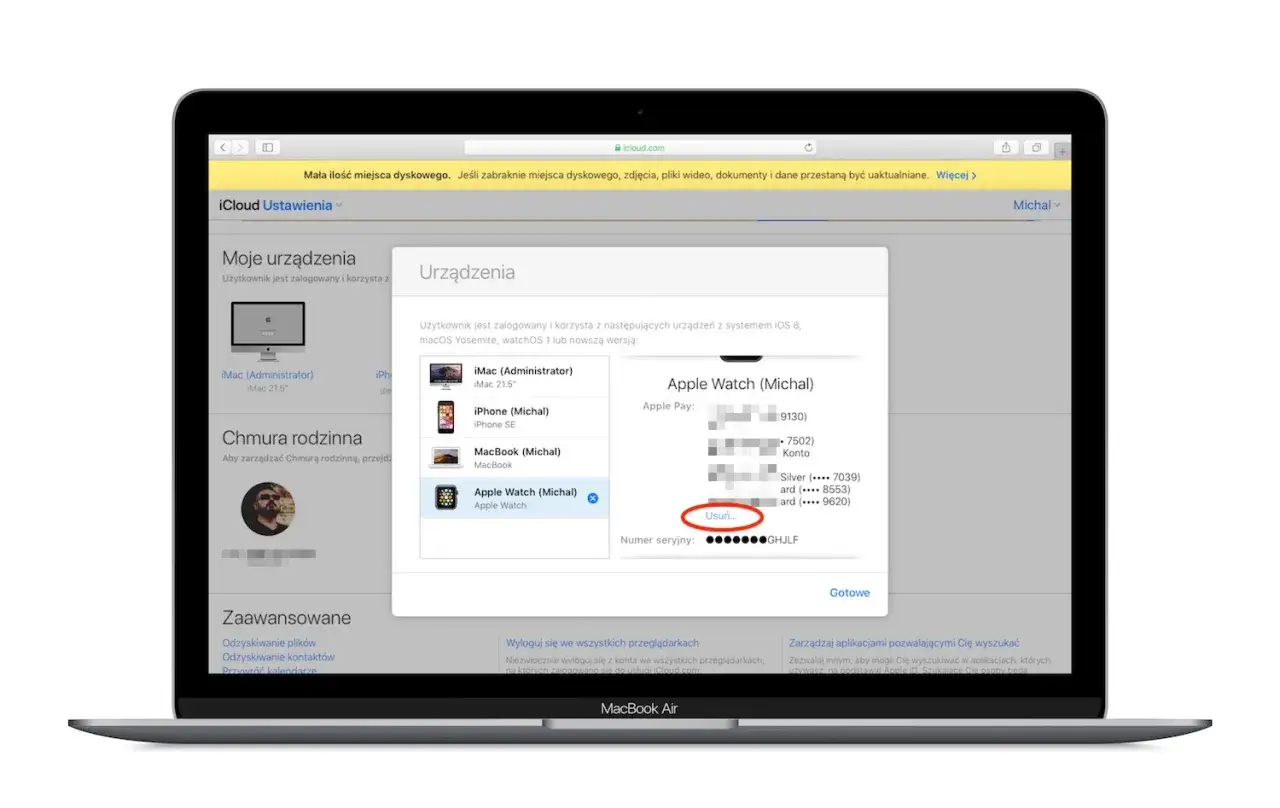
Task: Click Odzyskiwanie plików link
Action: pyautogui.click(x=269, y=643)
